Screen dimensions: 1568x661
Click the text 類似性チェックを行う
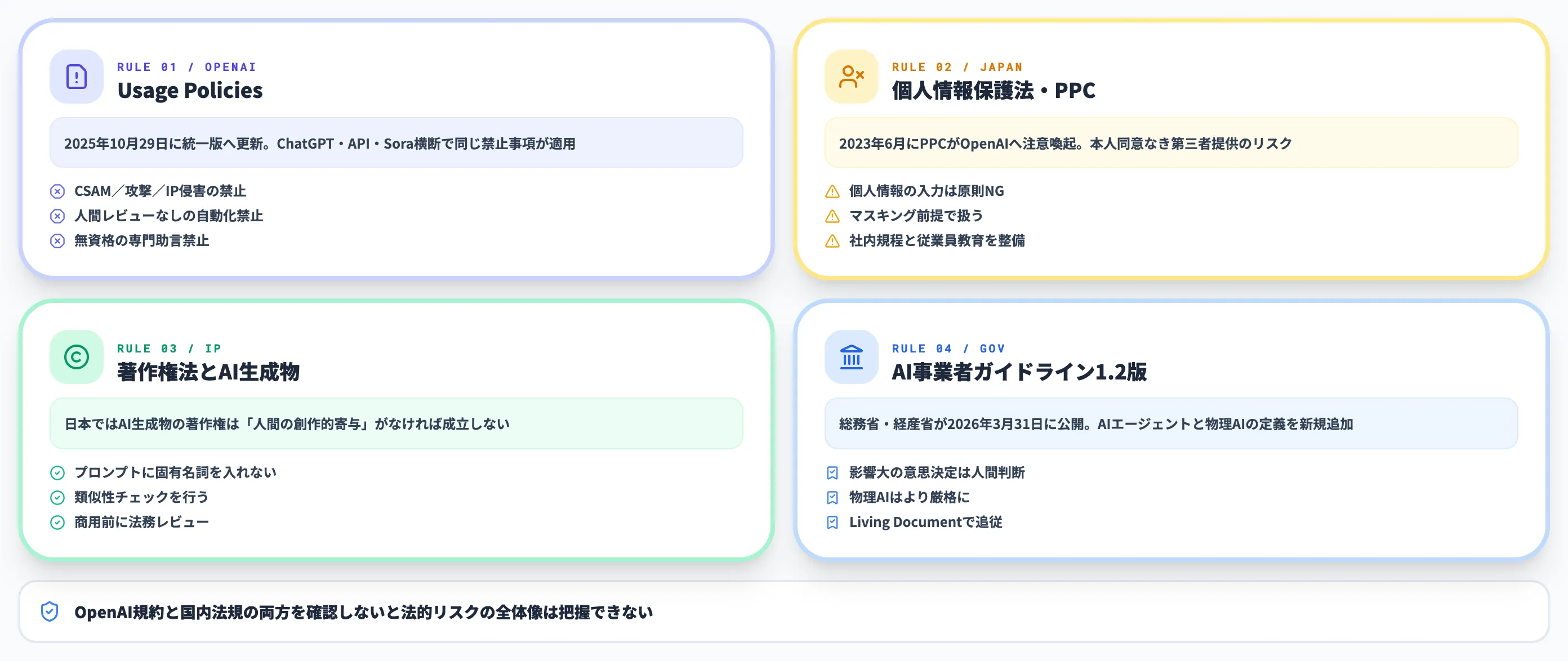click(141, 497)
